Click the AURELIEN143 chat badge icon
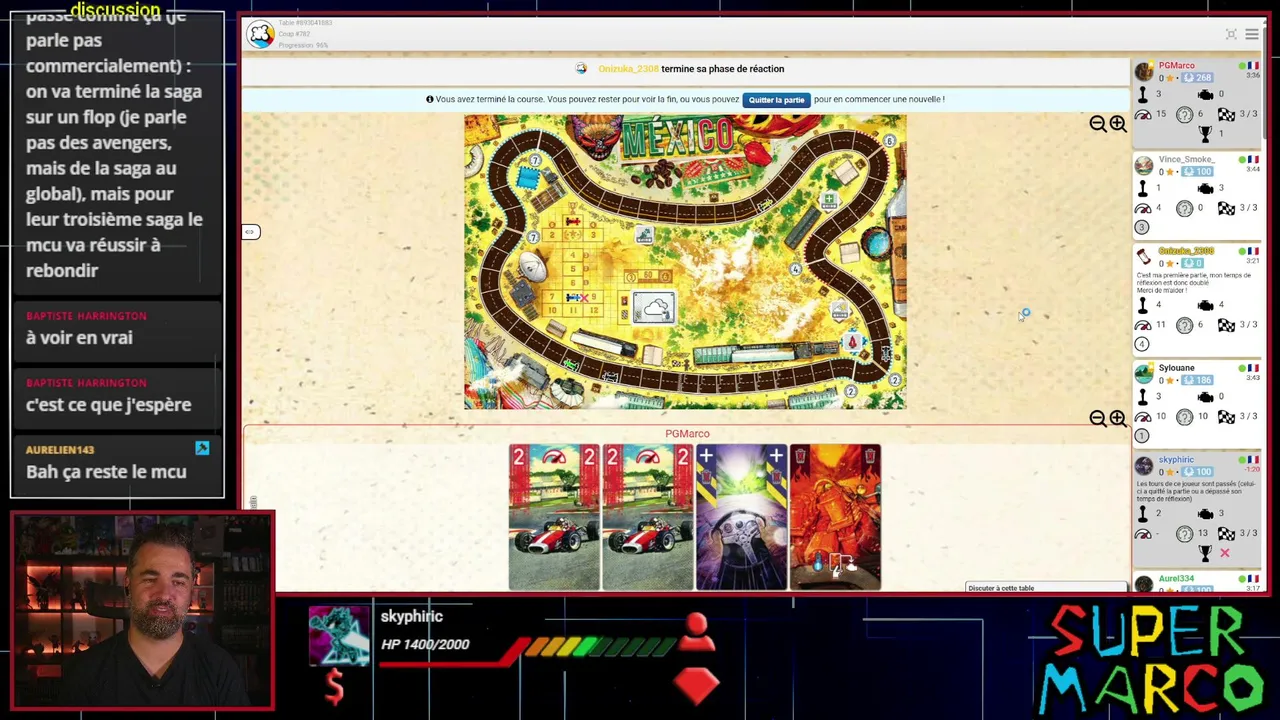Viewport: 1280px width, 720px height. (202, 449)
